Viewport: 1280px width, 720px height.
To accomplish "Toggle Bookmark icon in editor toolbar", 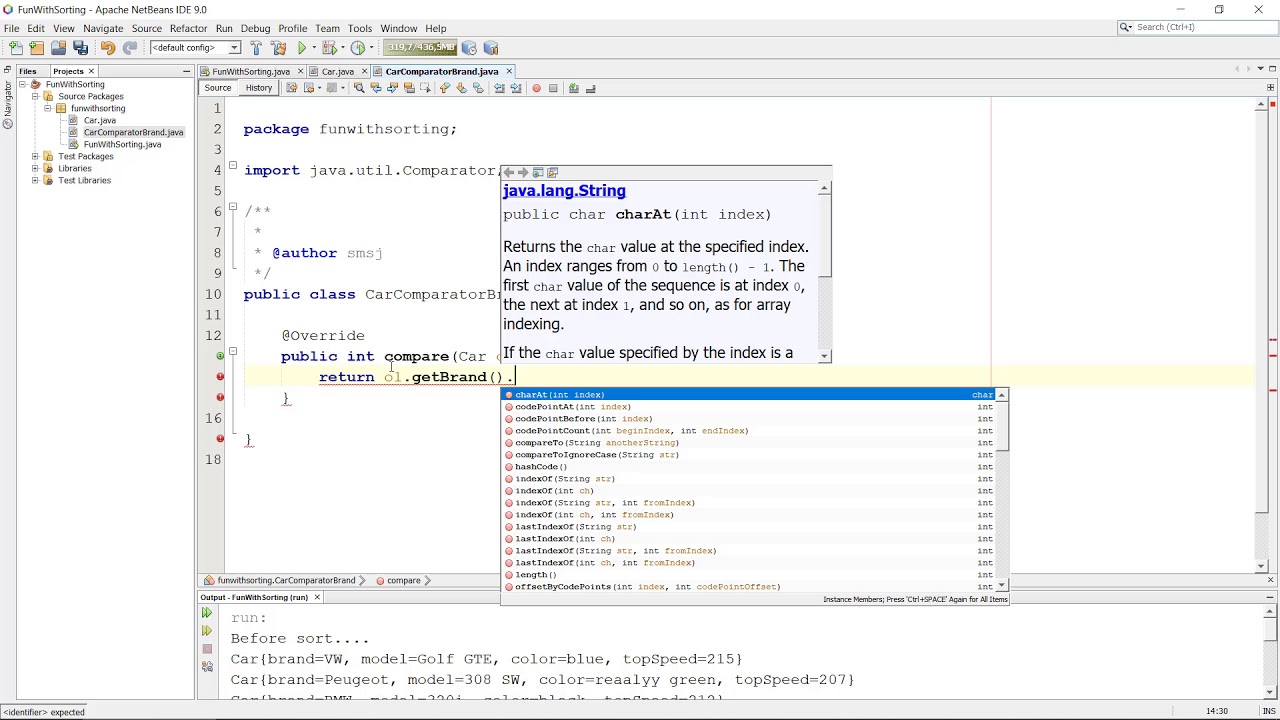I will tap(478, 88).
